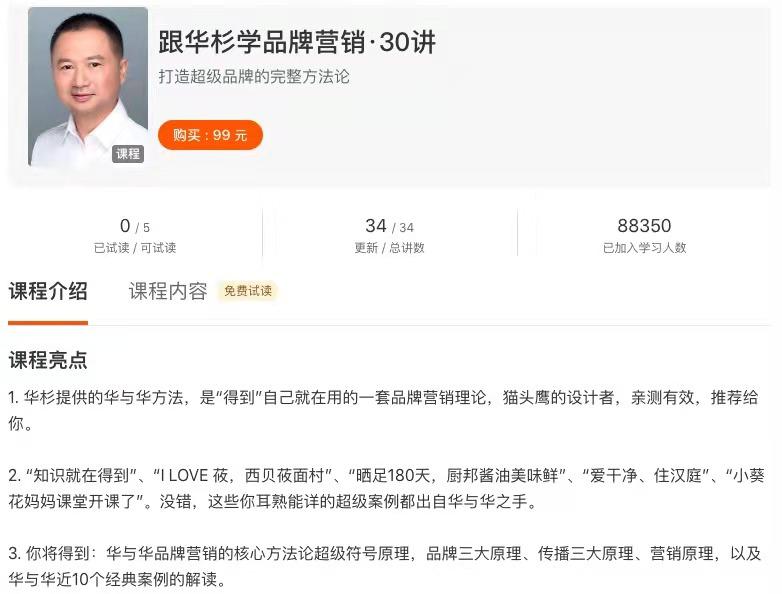This screenshot has width=782, height=594.
Task: Click the 免费试读 tag
Action: [248, 291]
